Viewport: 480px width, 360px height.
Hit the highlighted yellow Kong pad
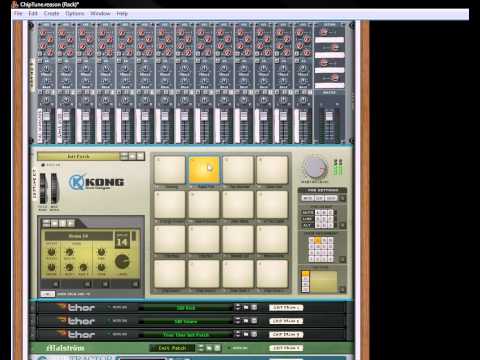pos(204,170)
